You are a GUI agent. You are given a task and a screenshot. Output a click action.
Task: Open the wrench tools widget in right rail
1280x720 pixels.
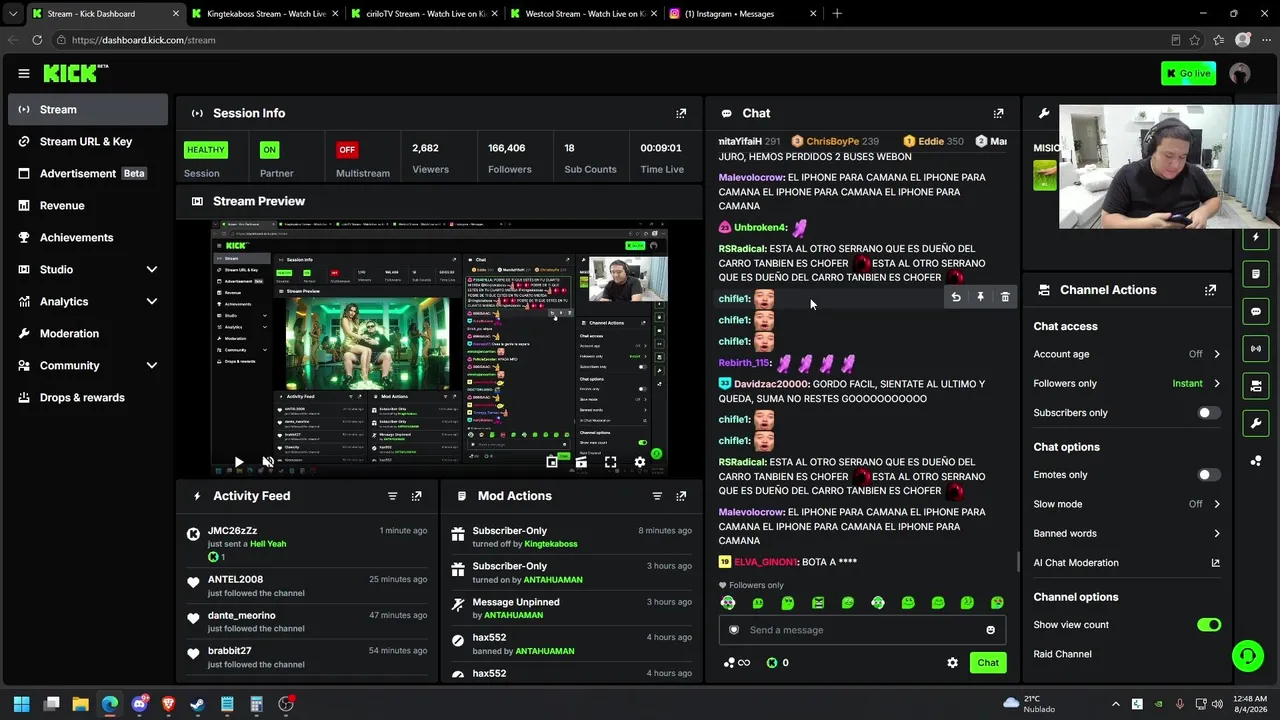coord(1256,423)
